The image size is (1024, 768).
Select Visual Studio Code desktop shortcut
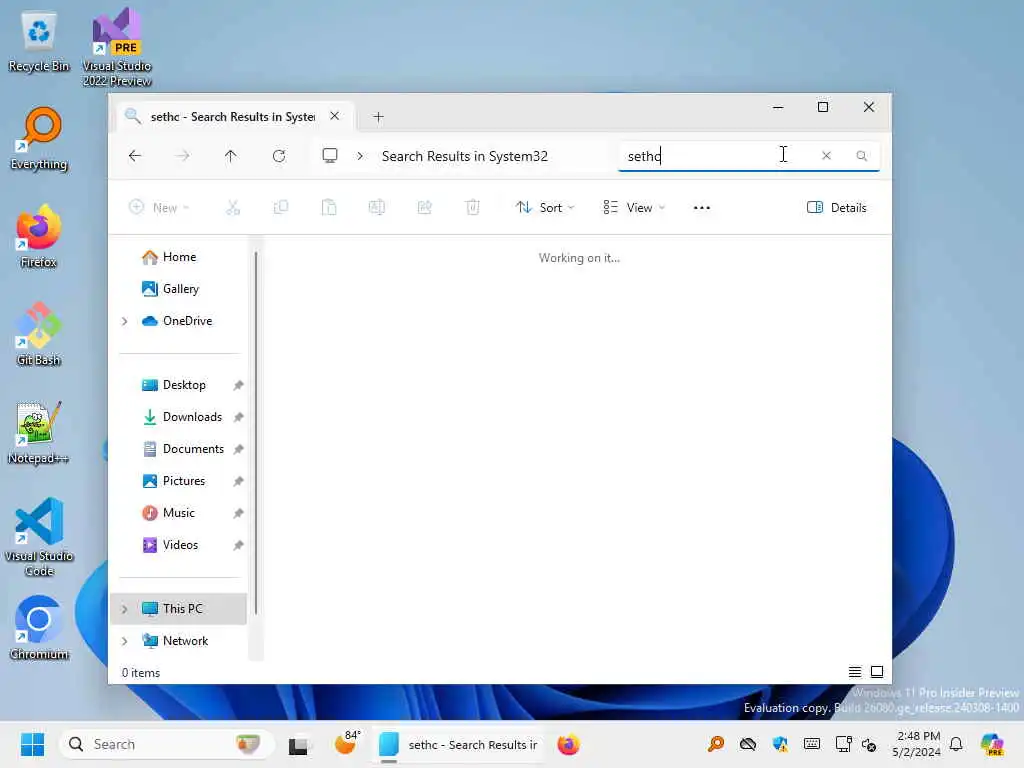(39, 537)
